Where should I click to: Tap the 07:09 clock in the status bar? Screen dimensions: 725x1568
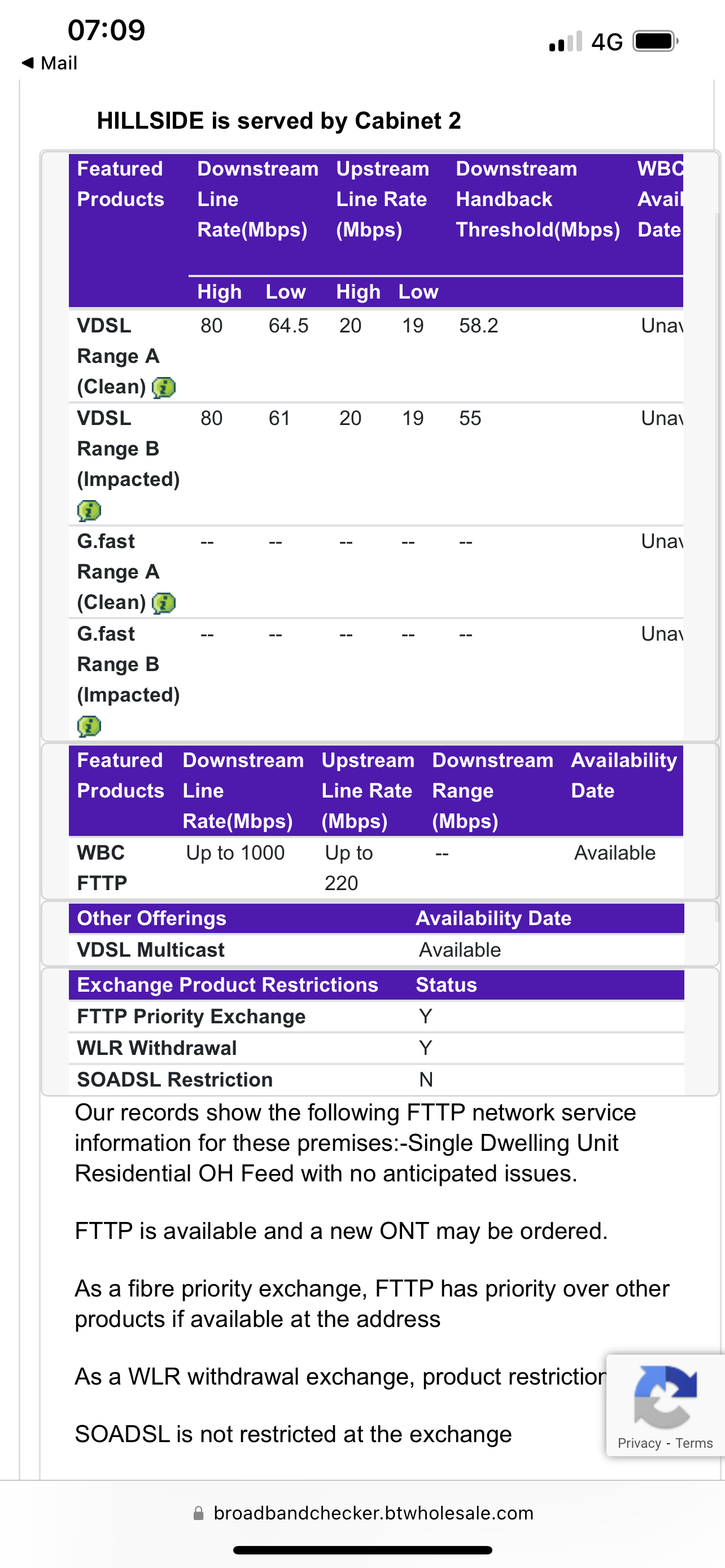coord(107,30)
